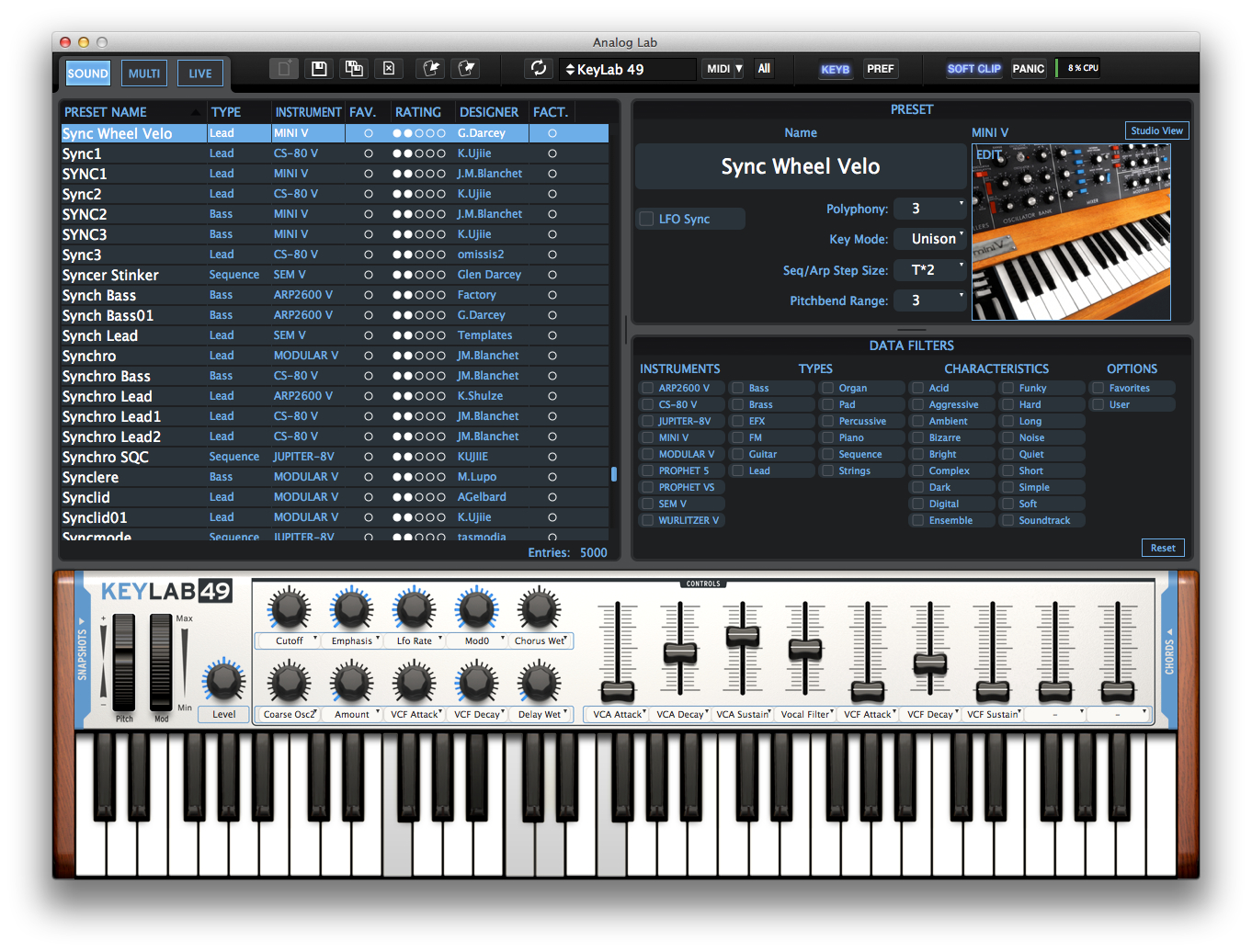Click the Save As copy icon
This screenshot has width=1252, height=952.
354,68
